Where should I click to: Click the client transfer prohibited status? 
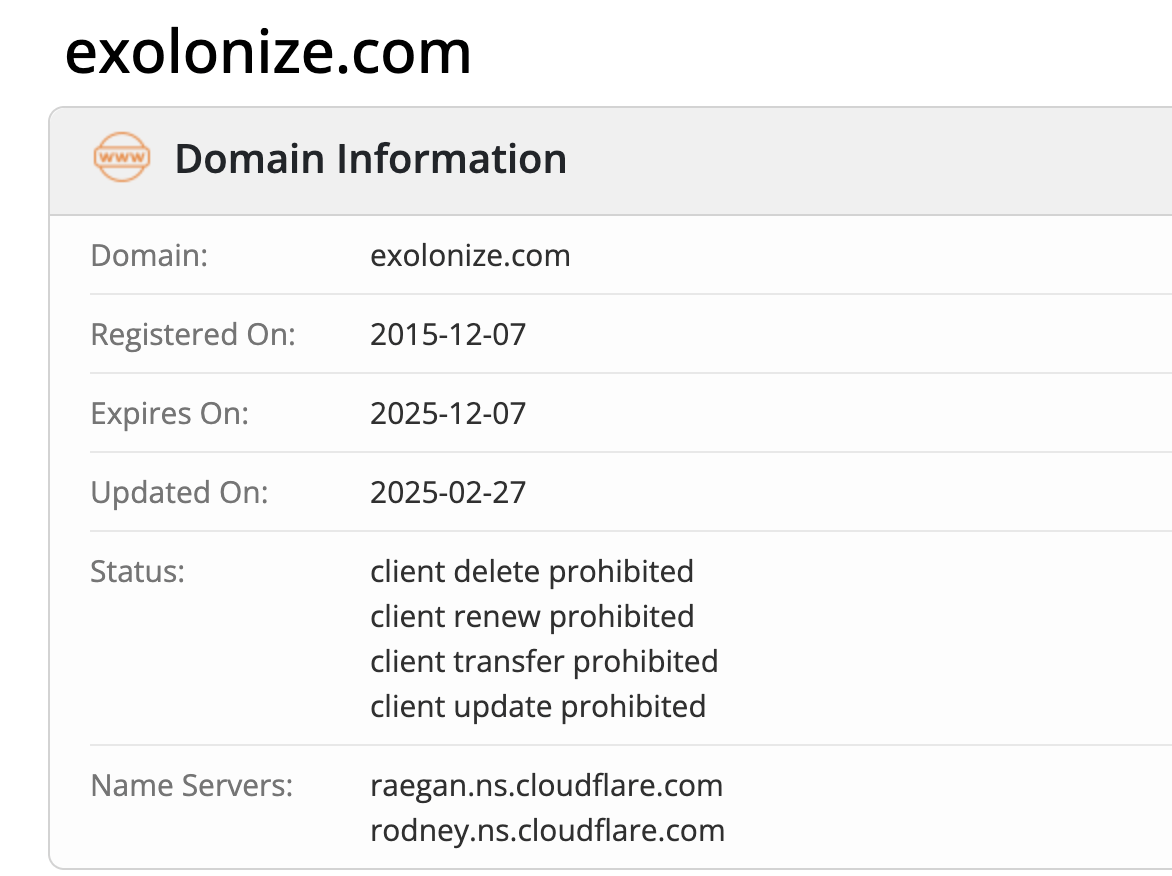pos(543,661)
